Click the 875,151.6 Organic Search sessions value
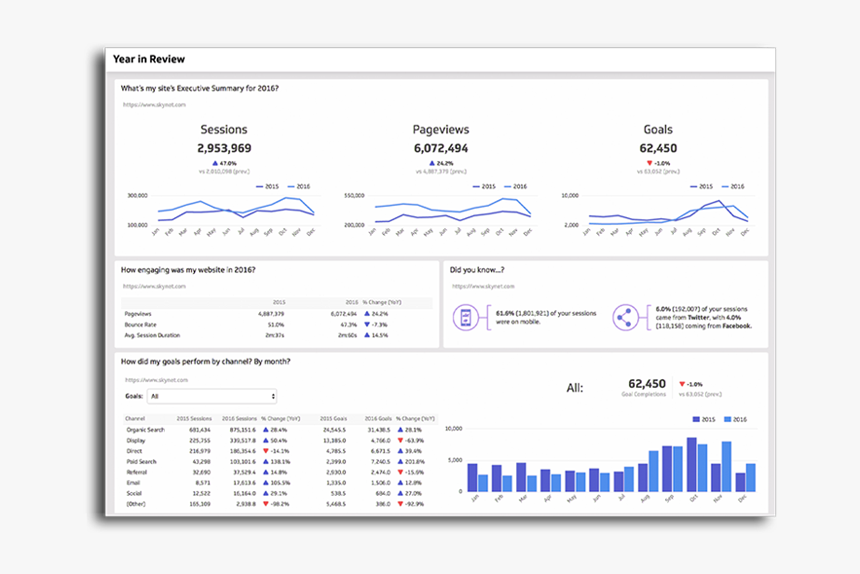The height and width of the screenshot is (574, 860). 243,430
